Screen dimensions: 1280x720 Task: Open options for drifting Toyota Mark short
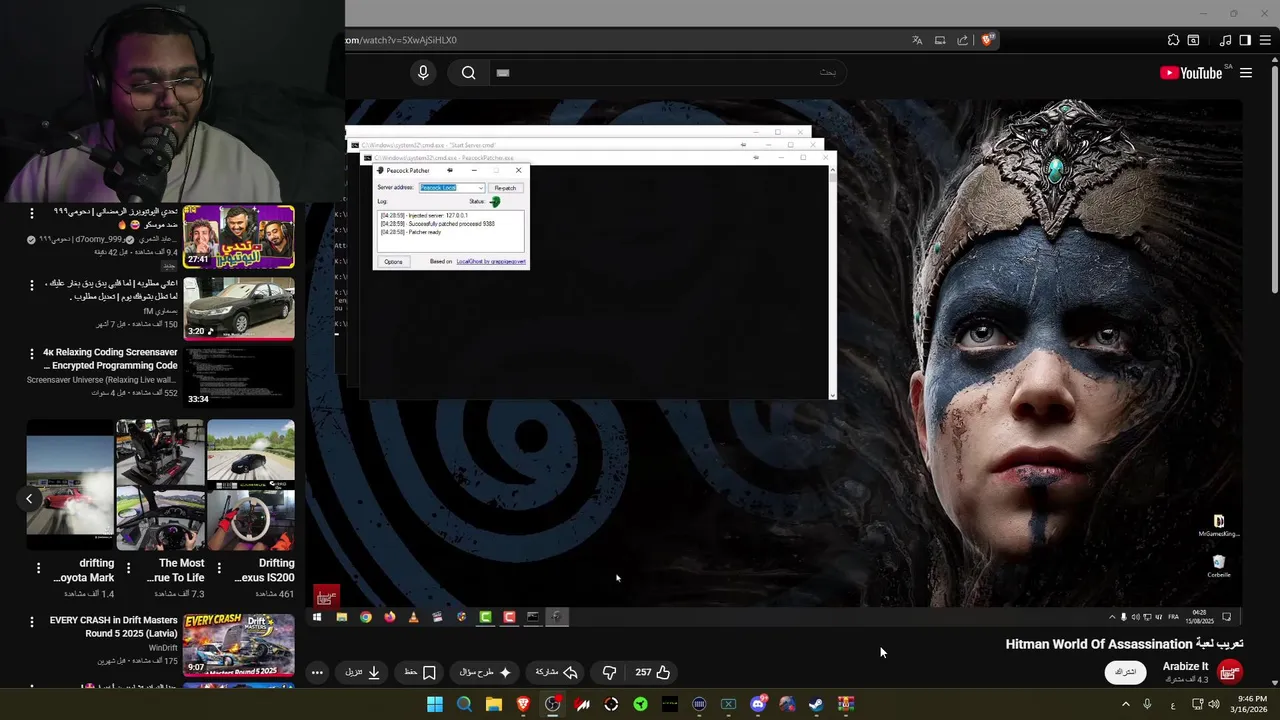(38, 568)
